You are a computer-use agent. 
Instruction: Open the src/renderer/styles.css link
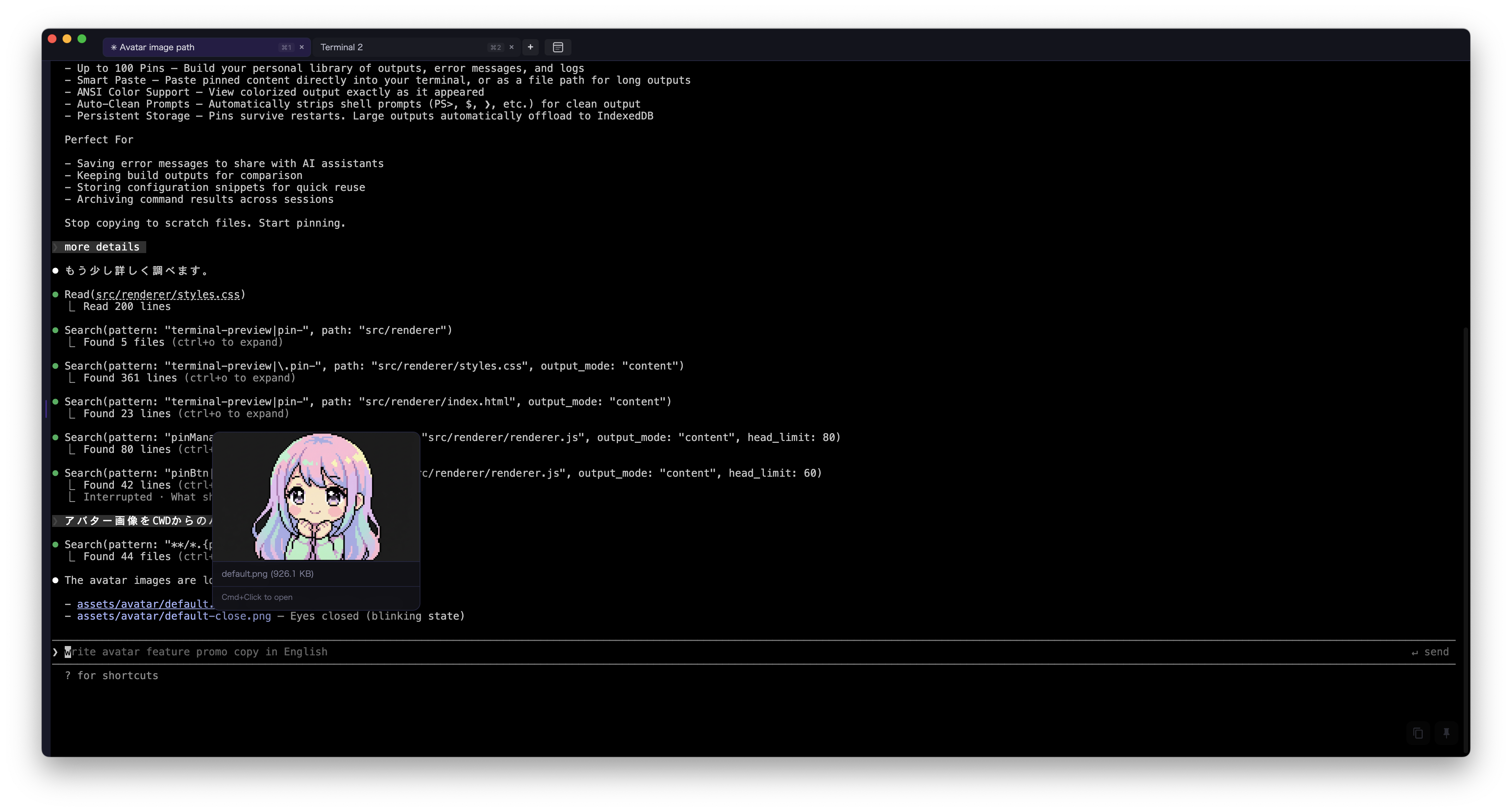click(x=169, y=294)
